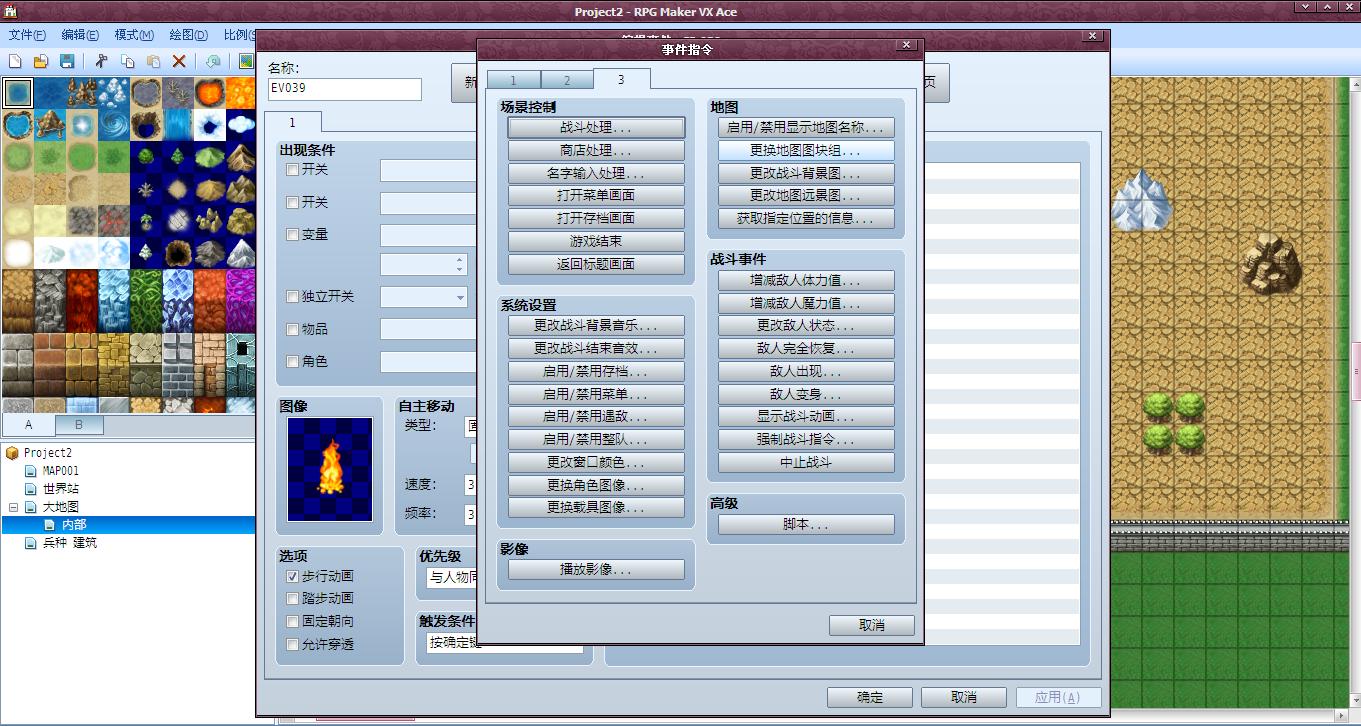The image size is (1361, 726).
Task: Select the white cloud tile on dark blue
Action: point(241,125)
